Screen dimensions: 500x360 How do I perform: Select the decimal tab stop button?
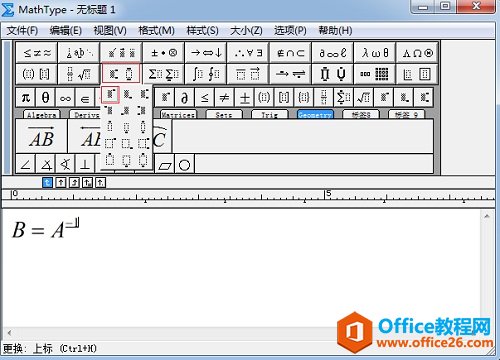(101, 182)
